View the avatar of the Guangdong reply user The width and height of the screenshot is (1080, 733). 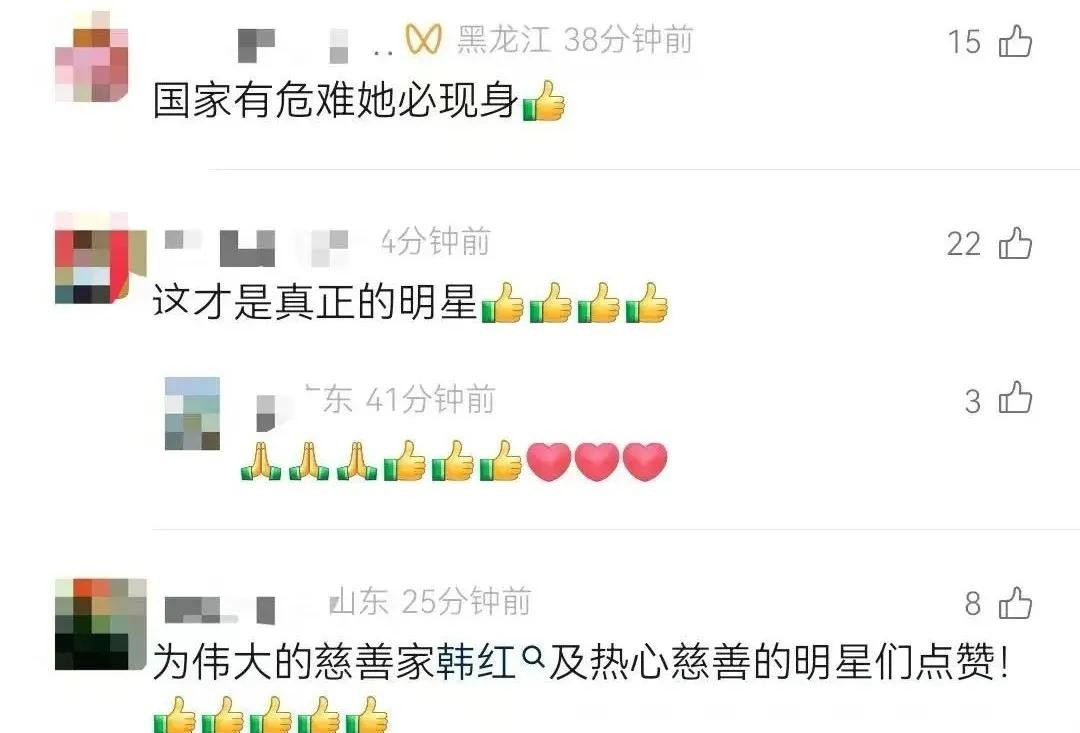point(192,413)
